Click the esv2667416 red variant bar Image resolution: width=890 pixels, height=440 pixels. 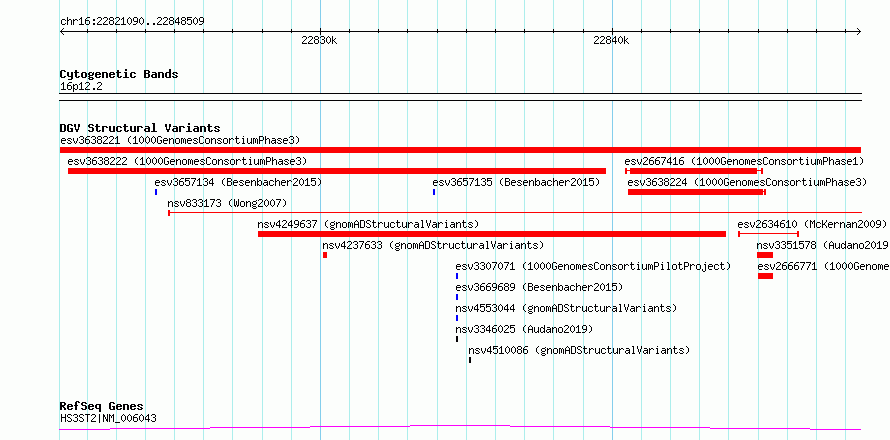[x=694, y=171]
